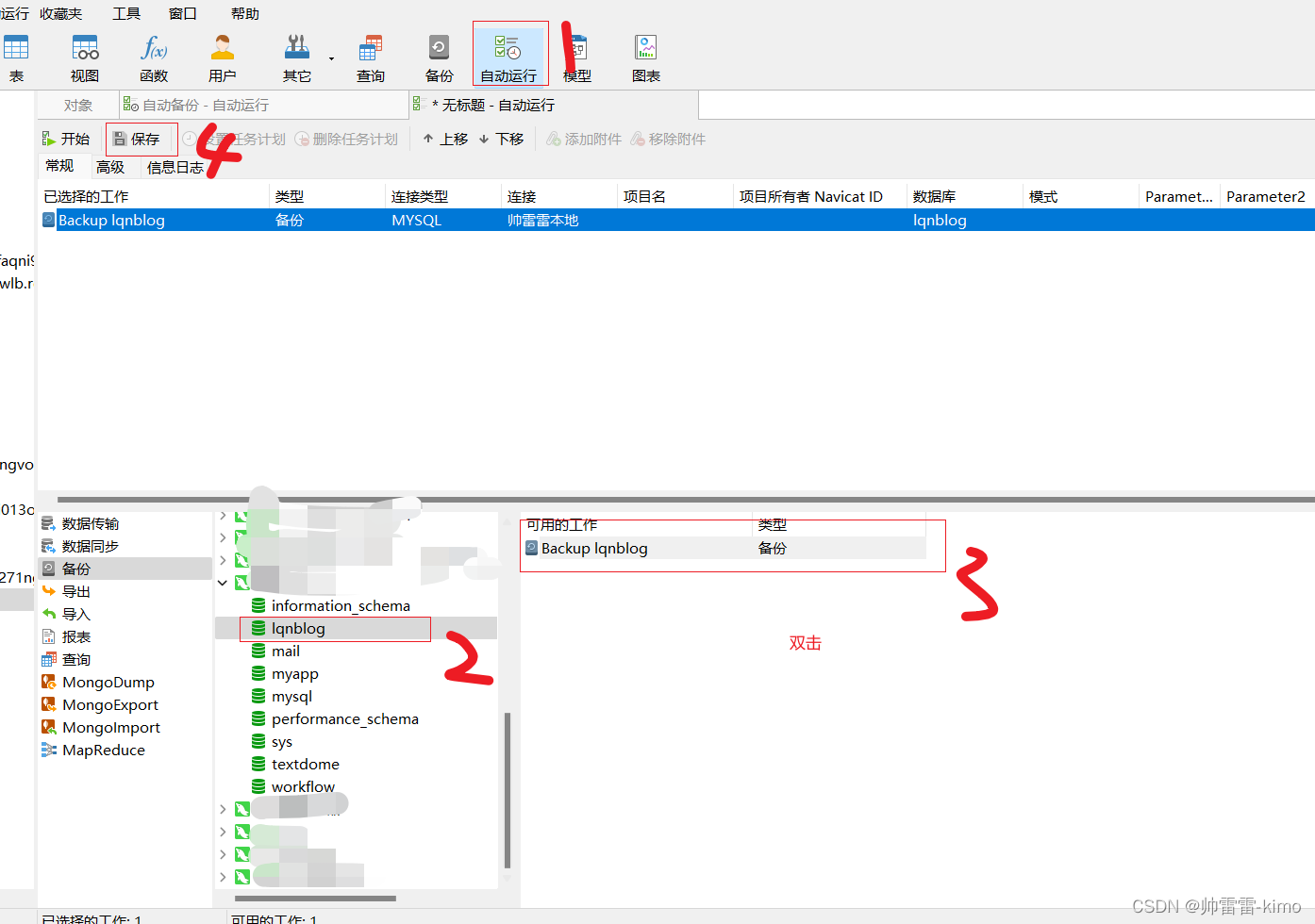The height and width of the screenshot is (924, 1315).
Task: Select MongoImport job type
Action: pos(125,727)
